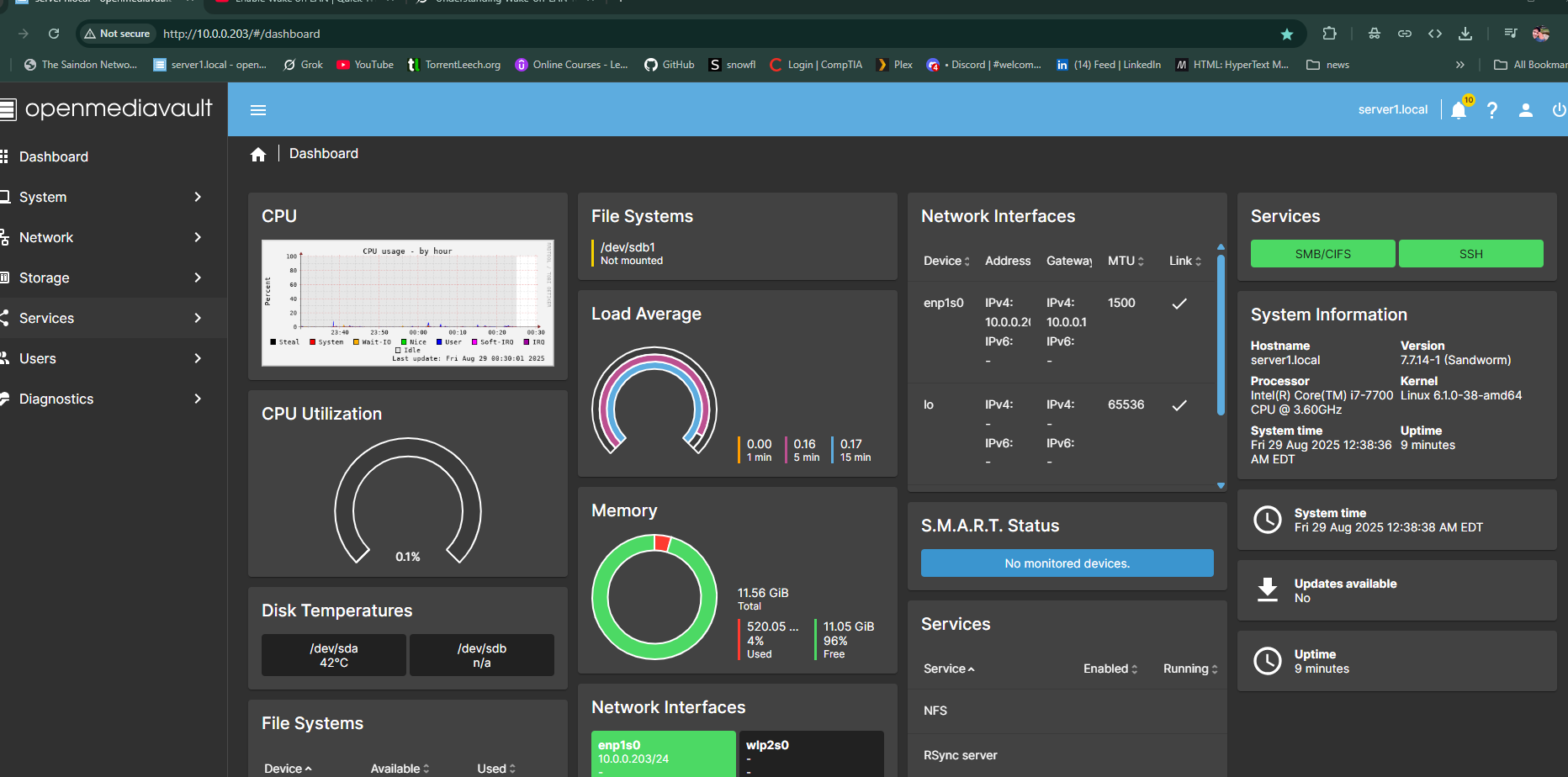Reload page using browser refresh icon
1568x777 pixels.
(54, 34)
